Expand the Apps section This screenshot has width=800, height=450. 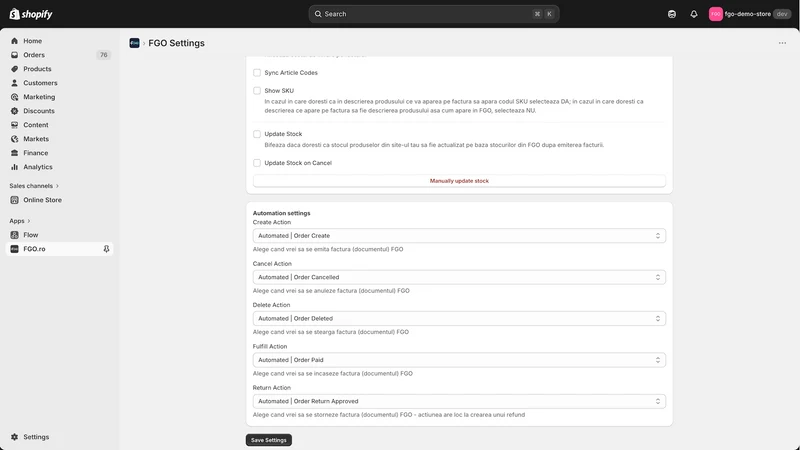pyautogui.click(x=20, y=221)
